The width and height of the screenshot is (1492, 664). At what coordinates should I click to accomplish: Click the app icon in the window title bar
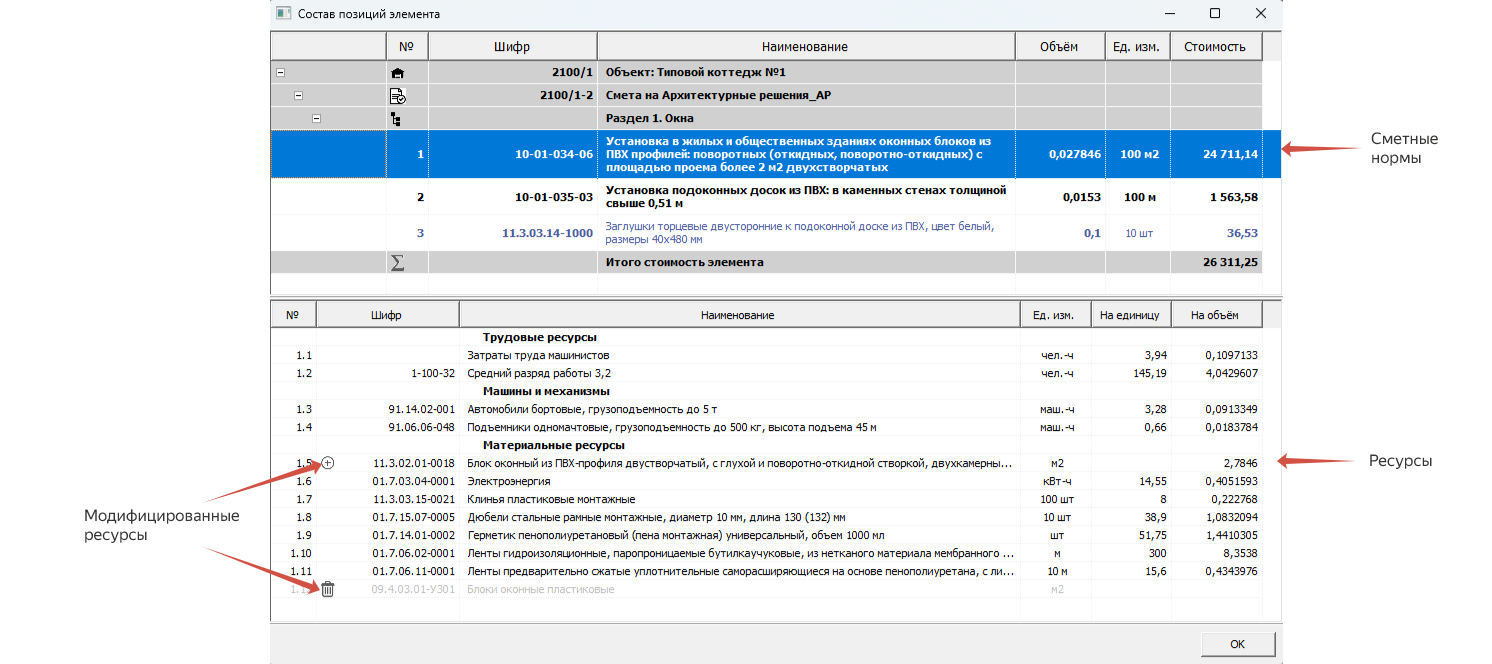tap(283, 14)
